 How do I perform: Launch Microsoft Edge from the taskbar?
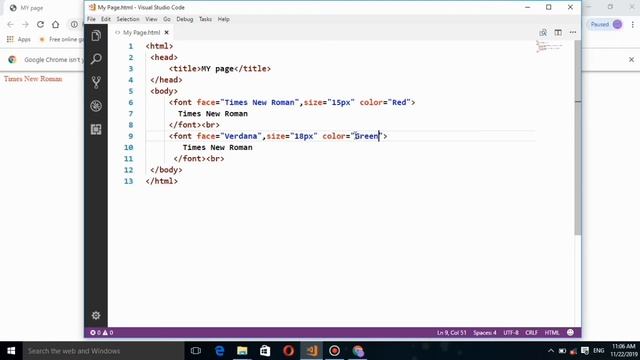coord(220,351)
